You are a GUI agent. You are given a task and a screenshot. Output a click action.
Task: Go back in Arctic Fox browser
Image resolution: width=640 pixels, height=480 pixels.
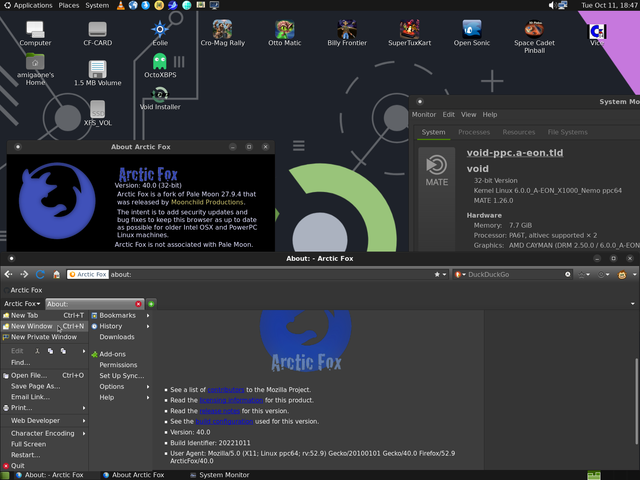(8, 275)
